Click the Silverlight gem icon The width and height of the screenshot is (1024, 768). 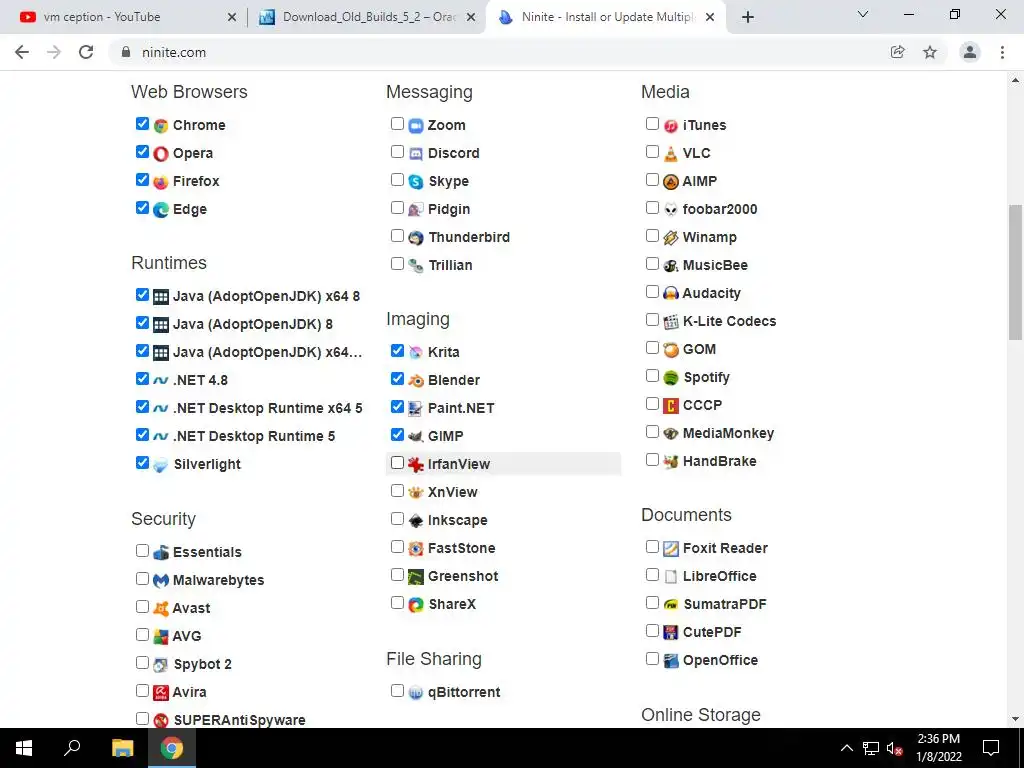coord(161,464)
